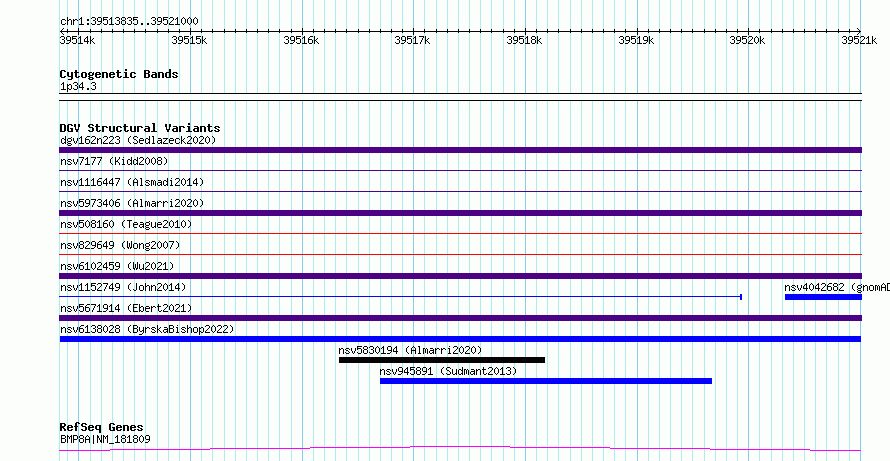Click the 39518k ruler position
Screen dimensions: 890x461
click(524, 40)
